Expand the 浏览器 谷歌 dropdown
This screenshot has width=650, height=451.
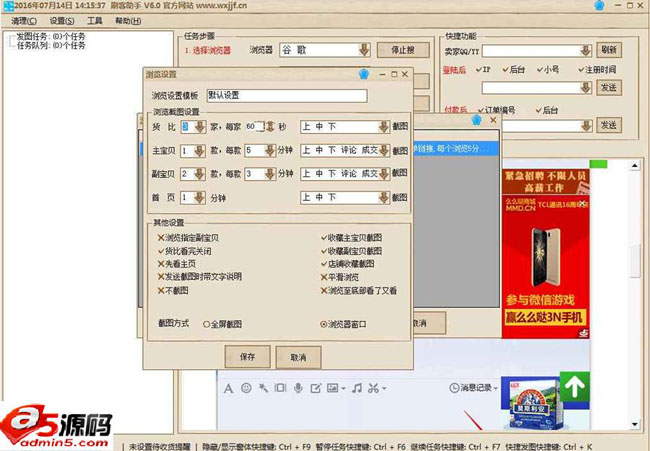pyautogui.click(x=364, y=50)
